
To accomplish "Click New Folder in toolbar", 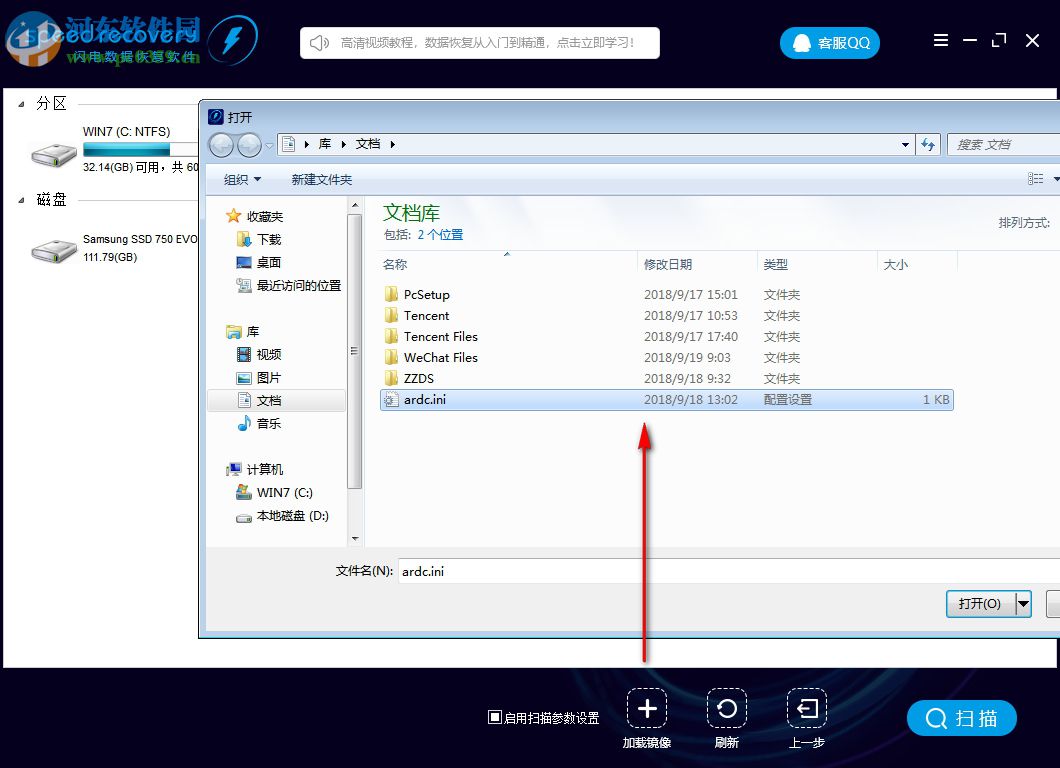I will (x=322, y=180).
